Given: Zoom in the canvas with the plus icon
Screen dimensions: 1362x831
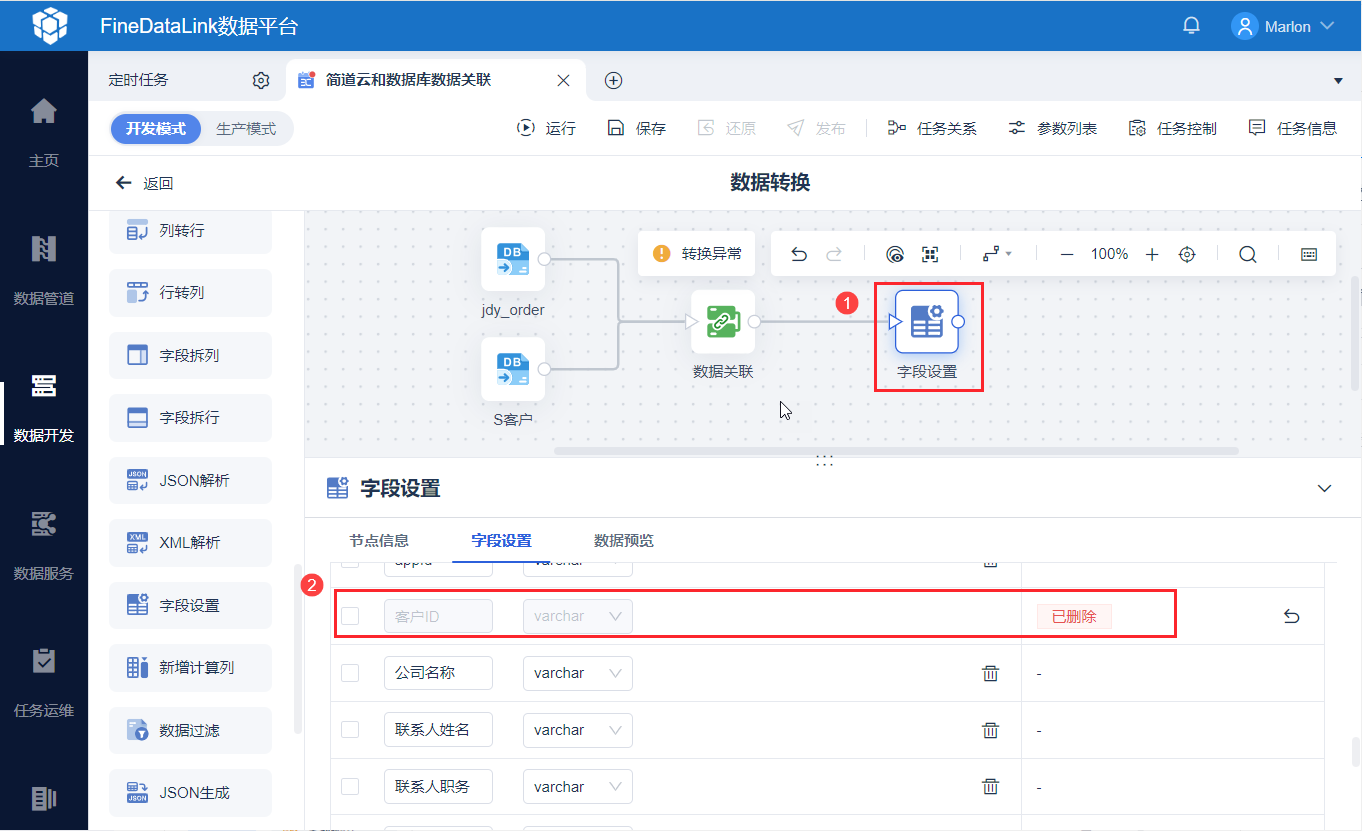Looking at the screenshot, I should tap(1152, 254).
